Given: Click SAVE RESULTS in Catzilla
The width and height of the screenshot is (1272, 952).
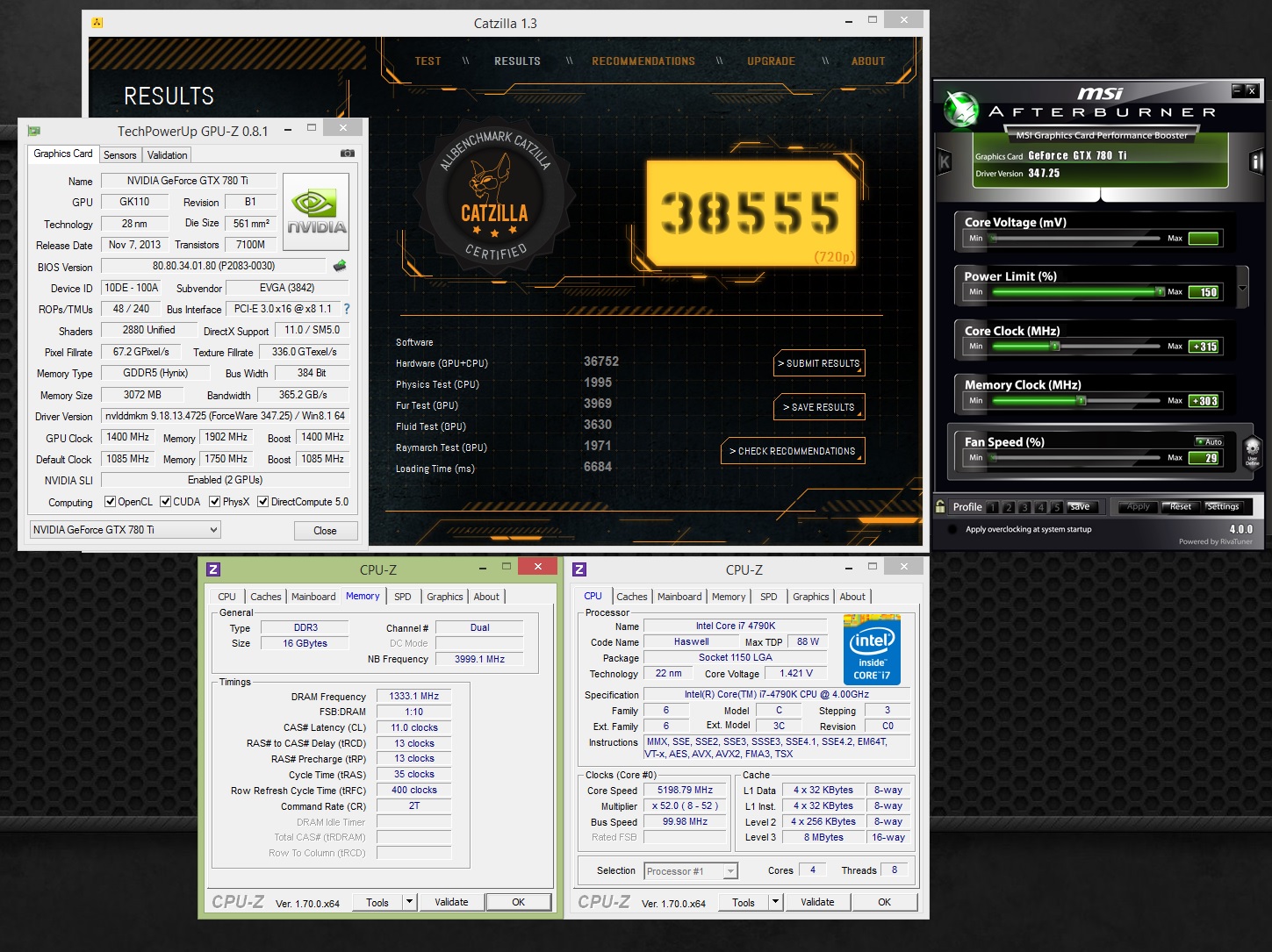Looking at the screenshot, I should (819, 407).
